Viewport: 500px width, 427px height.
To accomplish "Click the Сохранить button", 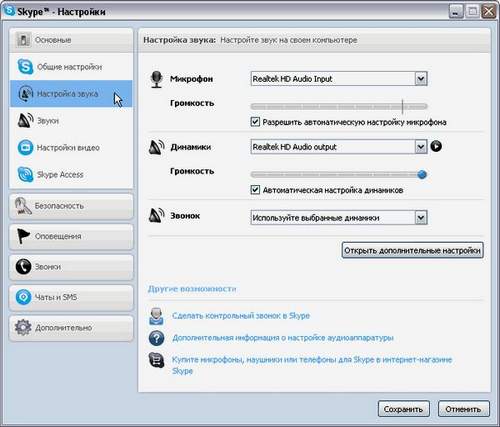I will [403, 409].
